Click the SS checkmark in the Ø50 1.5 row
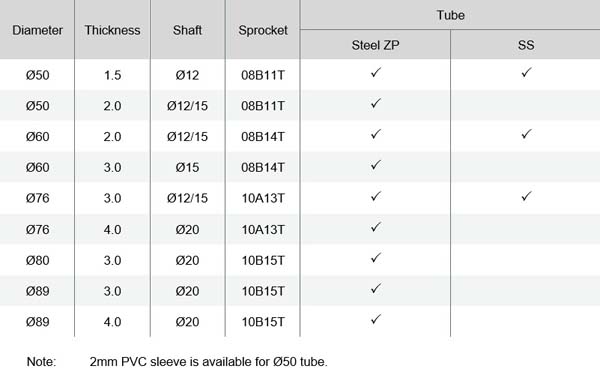The width and height of the screenshot is (600, 375). (526, 72)
